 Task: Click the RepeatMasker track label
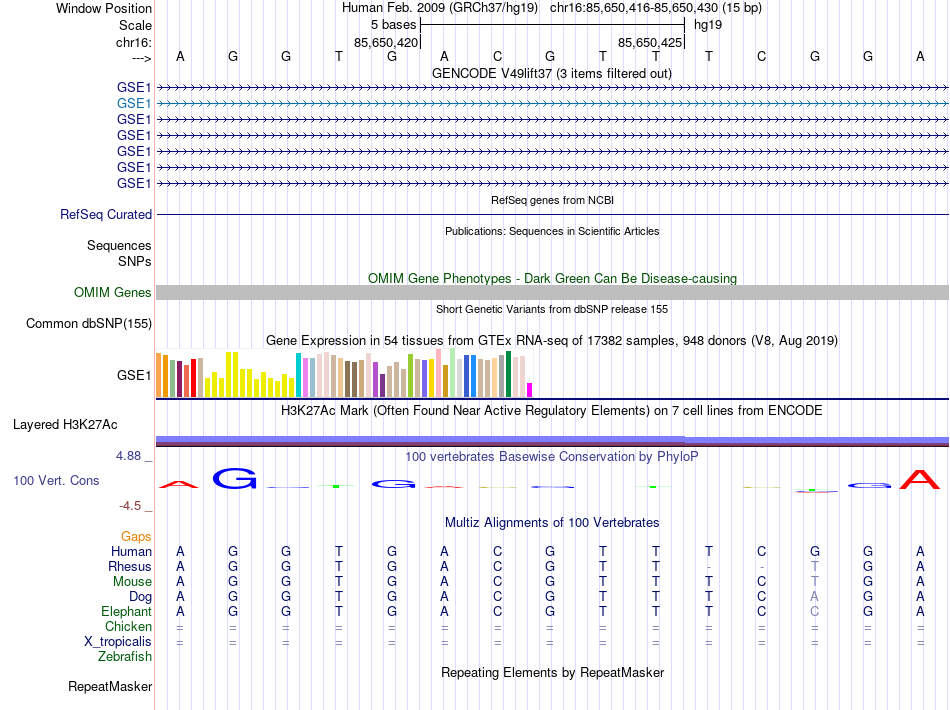[110, 686]
